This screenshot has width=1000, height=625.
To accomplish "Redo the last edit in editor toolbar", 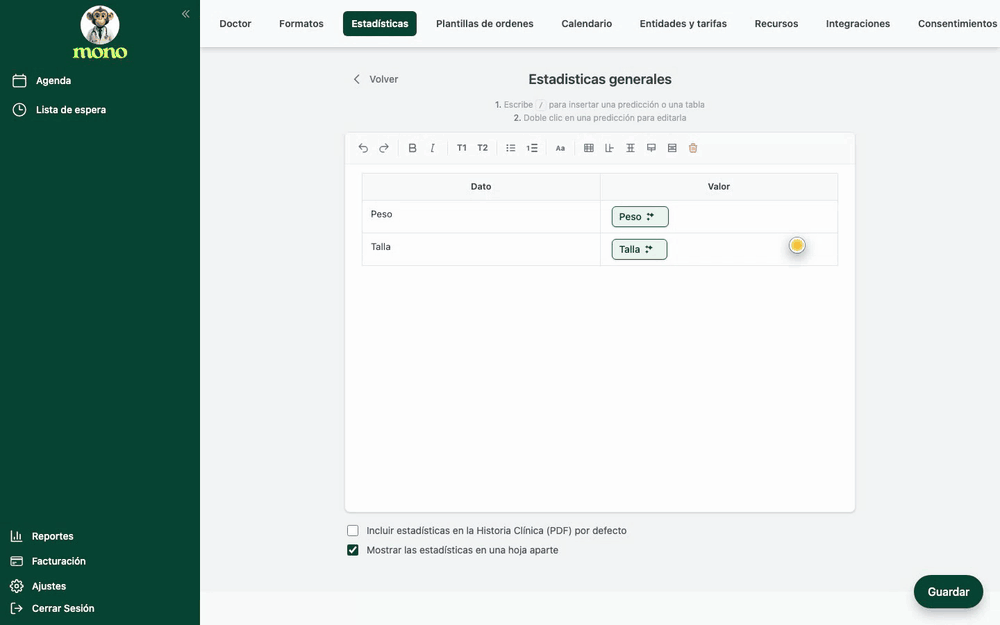I will [x=384, y=148].
